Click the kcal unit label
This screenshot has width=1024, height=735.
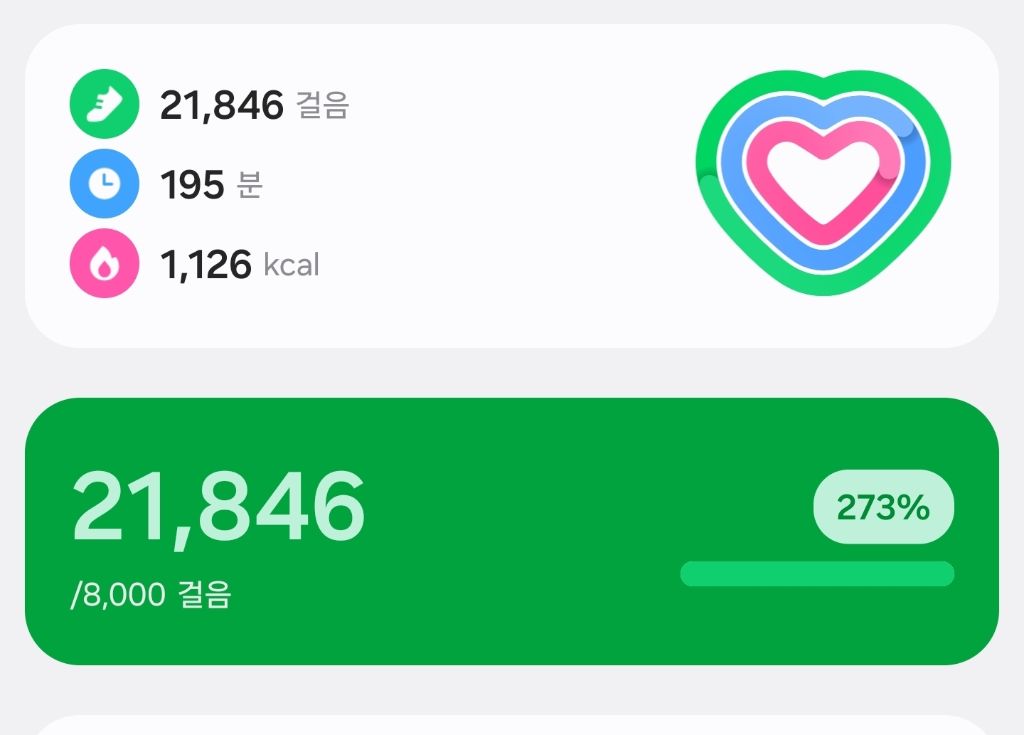(x=291, y=265)
